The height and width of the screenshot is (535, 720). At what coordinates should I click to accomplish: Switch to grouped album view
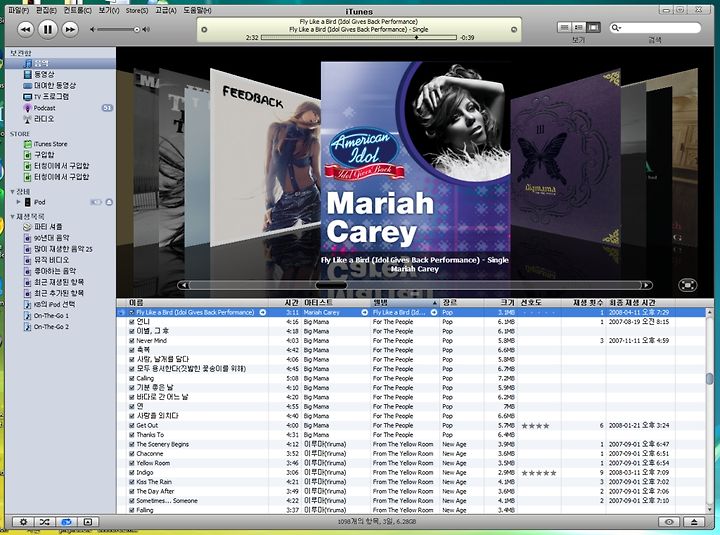point(579,28)
